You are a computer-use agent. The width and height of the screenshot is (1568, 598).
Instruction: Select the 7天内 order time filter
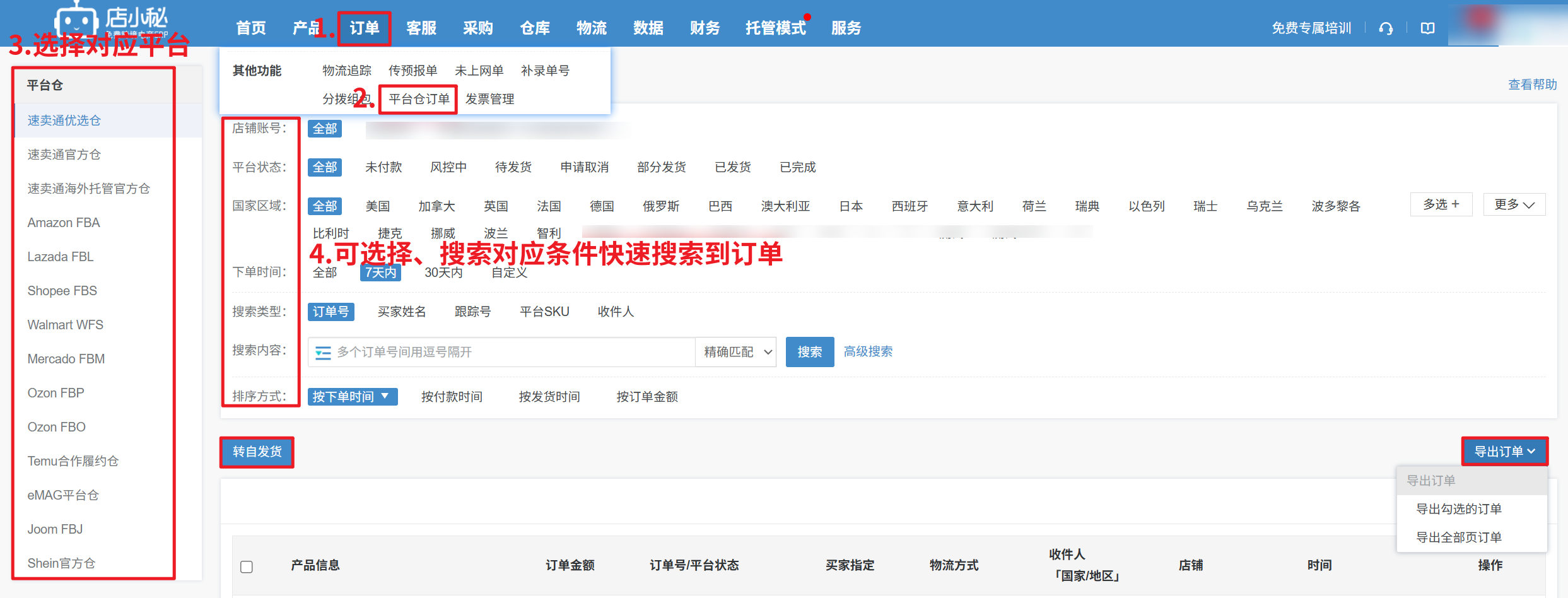point(380,273)
